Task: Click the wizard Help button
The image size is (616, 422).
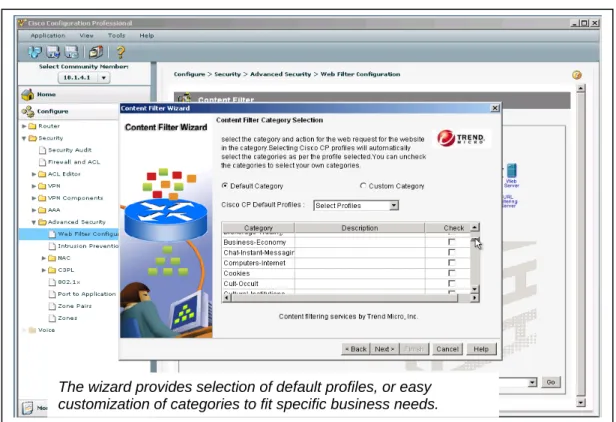Action: 481,349
